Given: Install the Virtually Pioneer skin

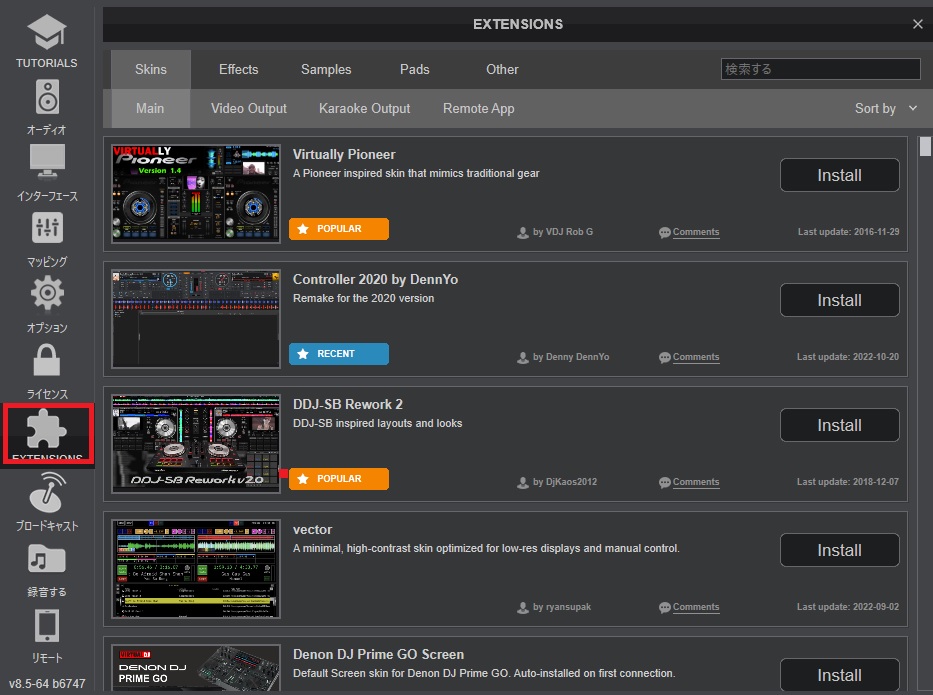Looking at the screenshot, I should (x=840, y=175).
